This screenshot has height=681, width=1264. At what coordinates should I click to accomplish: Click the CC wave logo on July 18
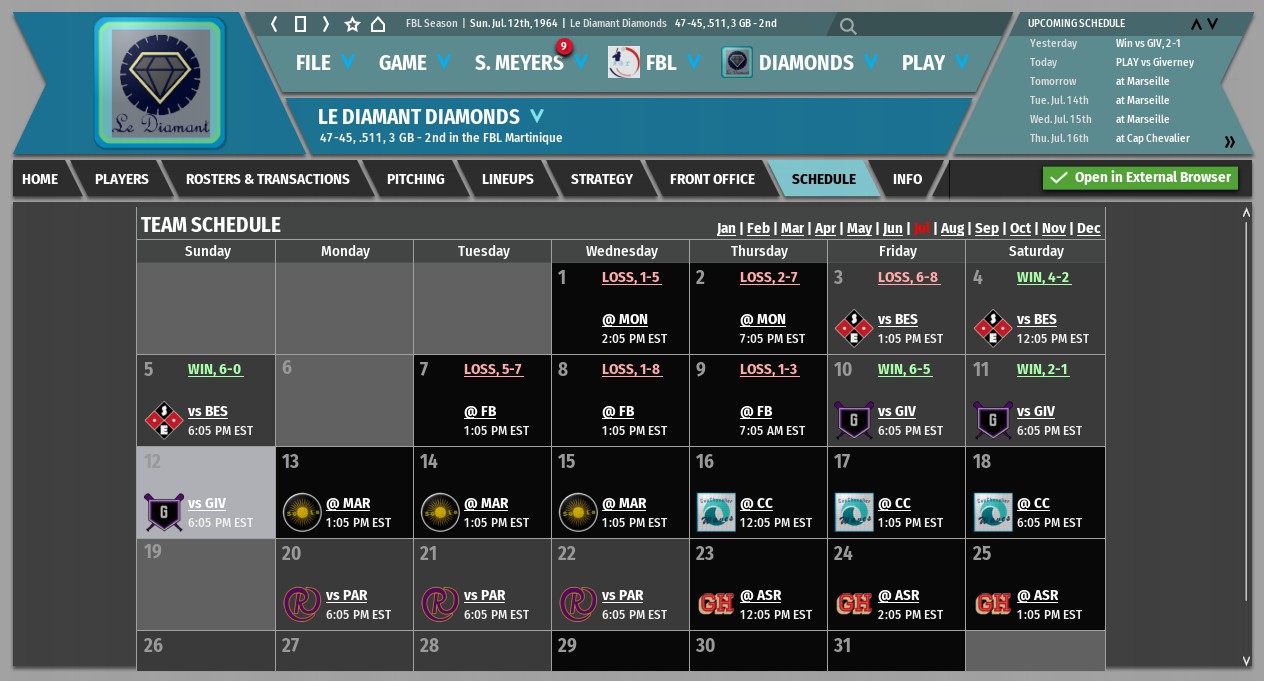point(993,512)
